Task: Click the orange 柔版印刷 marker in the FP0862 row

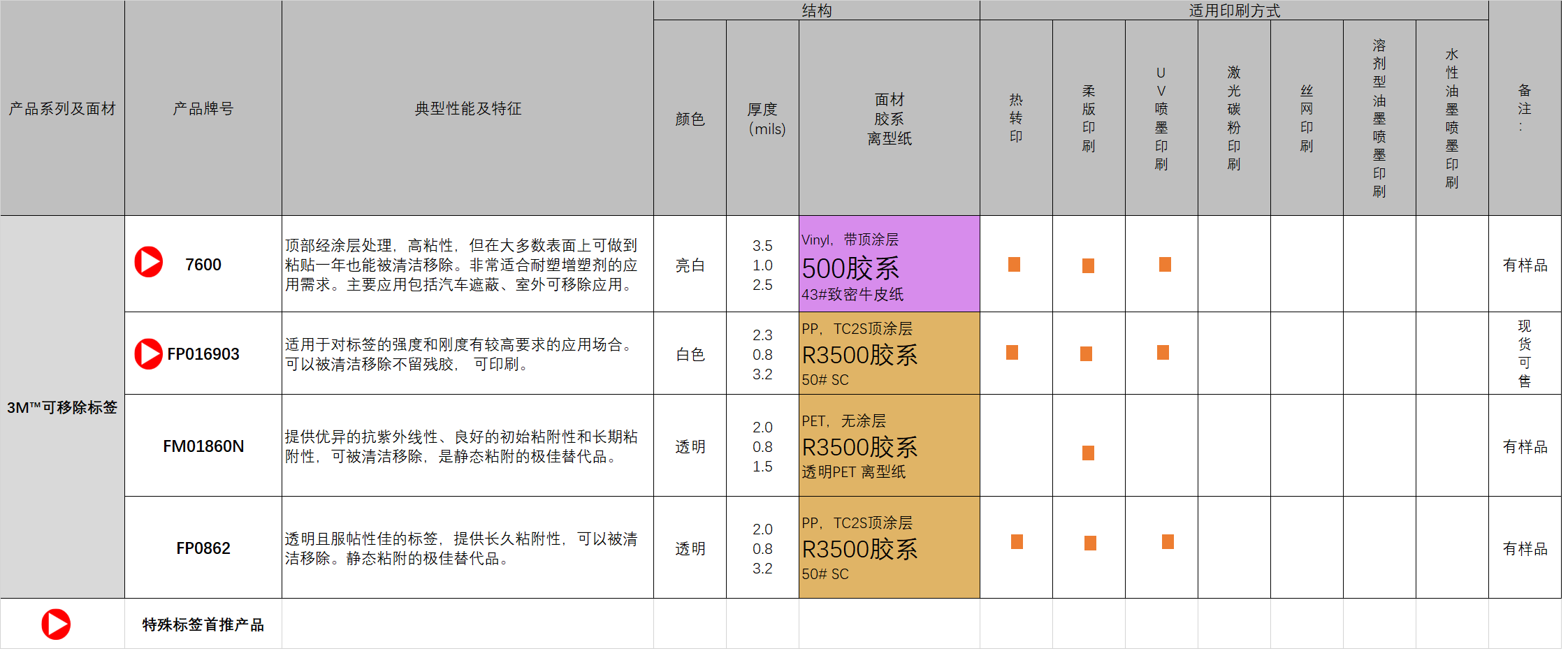Action: 1090,543
